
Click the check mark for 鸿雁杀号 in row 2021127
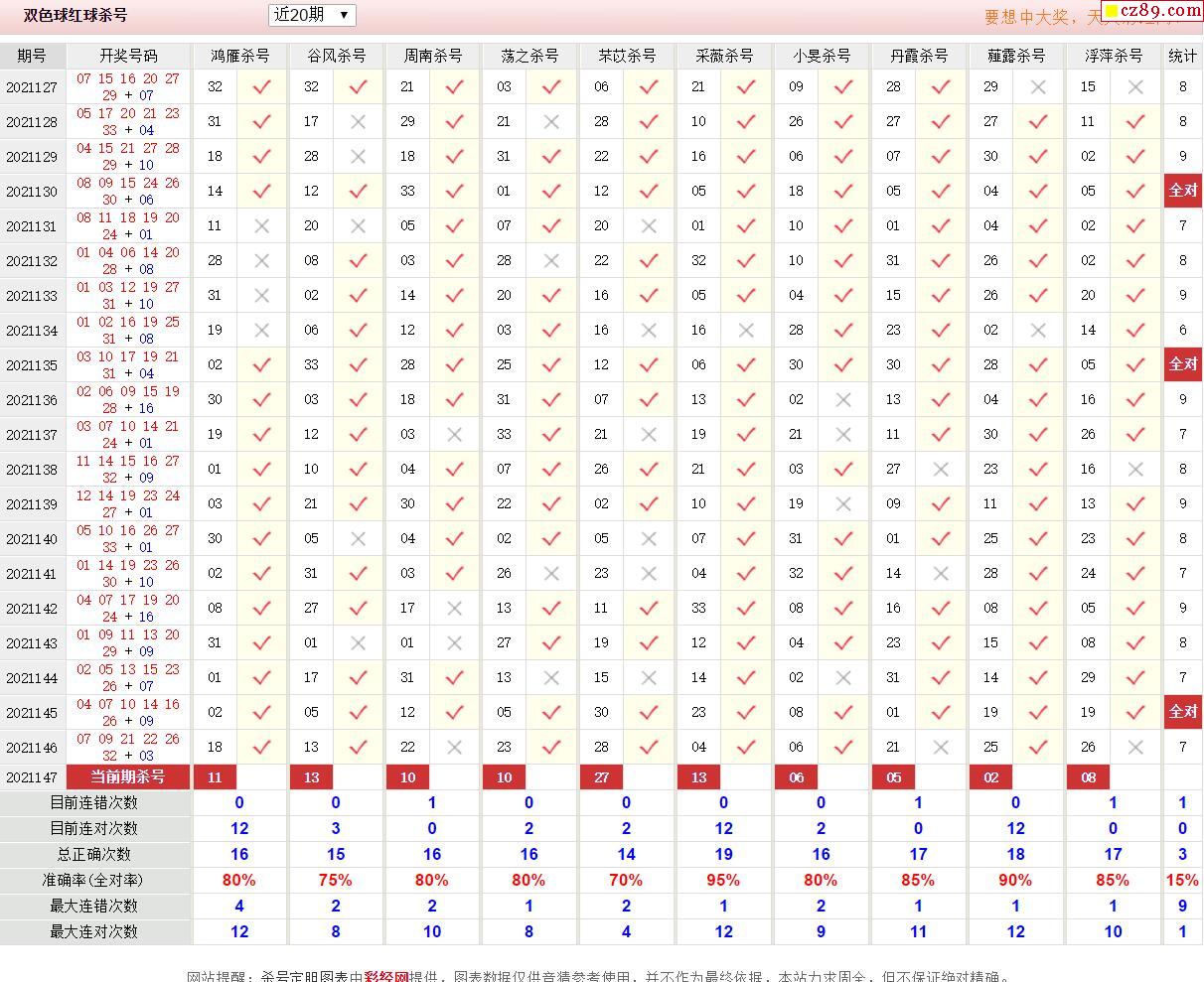coord(262,87)
